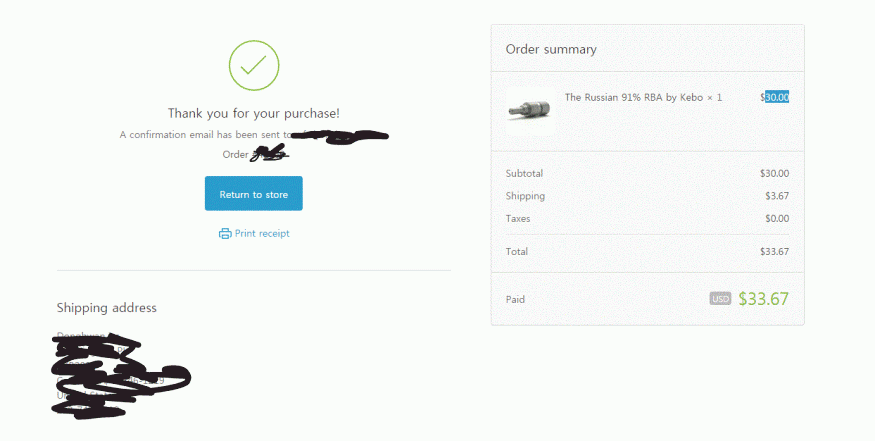Click the Total $33.67 value
This screenshot has width=875, height=441.
click(x=775, y=252)
